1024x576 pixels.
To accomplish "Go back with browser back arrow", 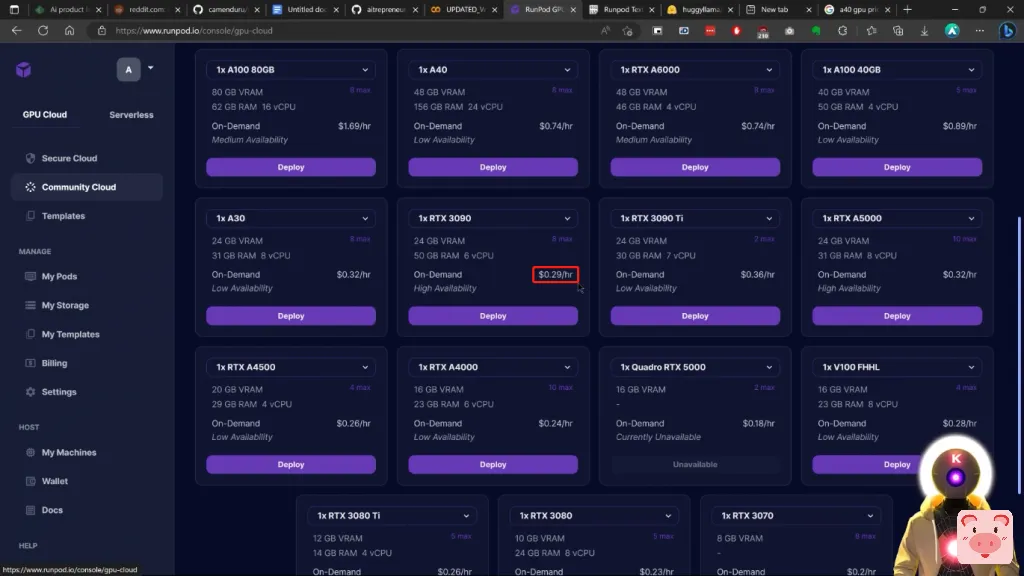I will (x=16, y=31).
